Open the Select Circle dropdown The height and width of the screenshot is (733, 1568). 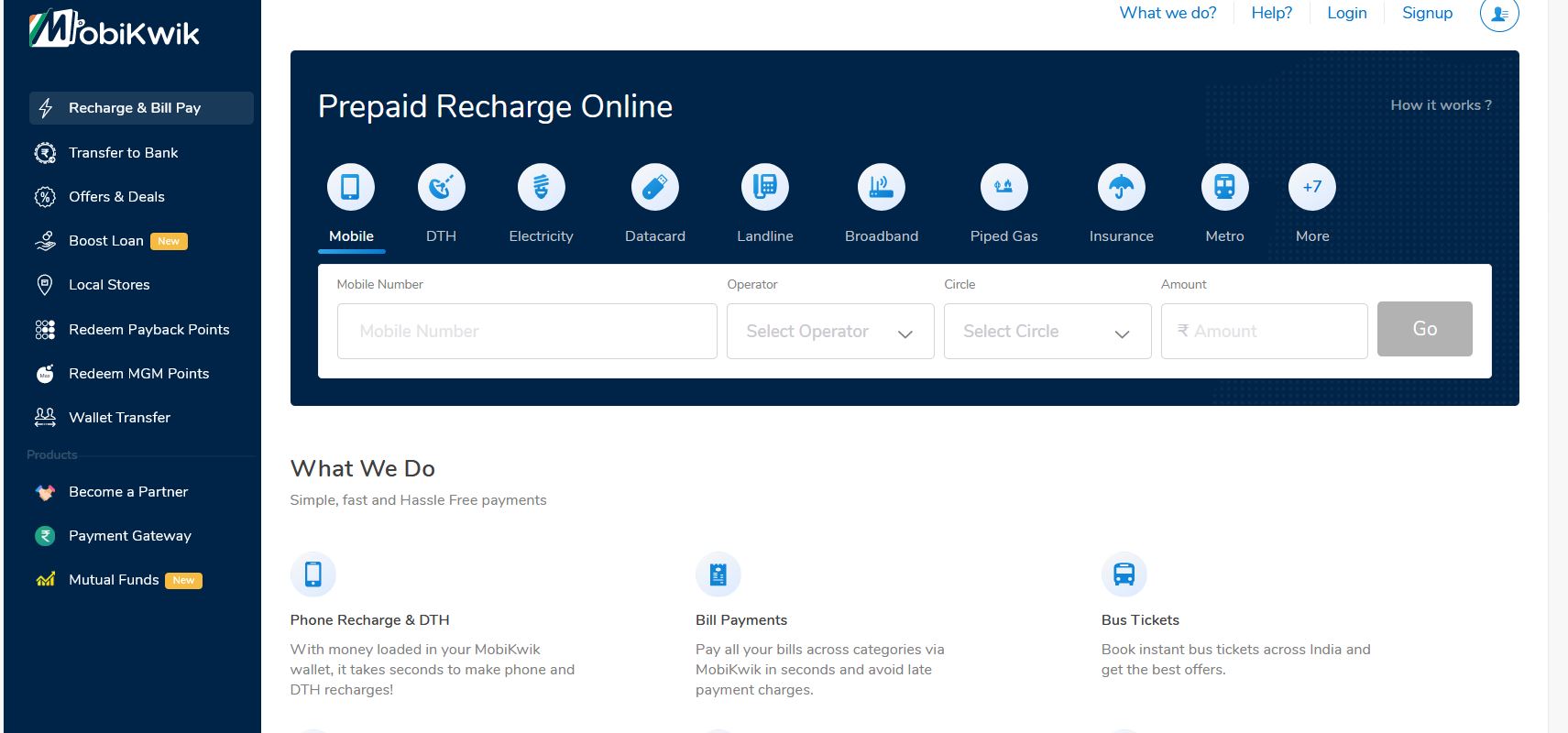click(1047, 331)
